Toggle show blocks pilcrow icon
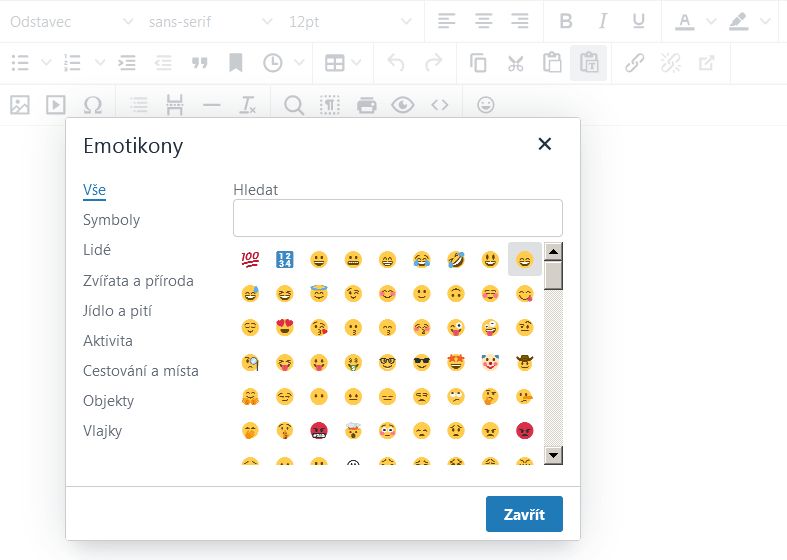Image resolution: width=787 pixels, height=560 pixels. pos(330,105)
